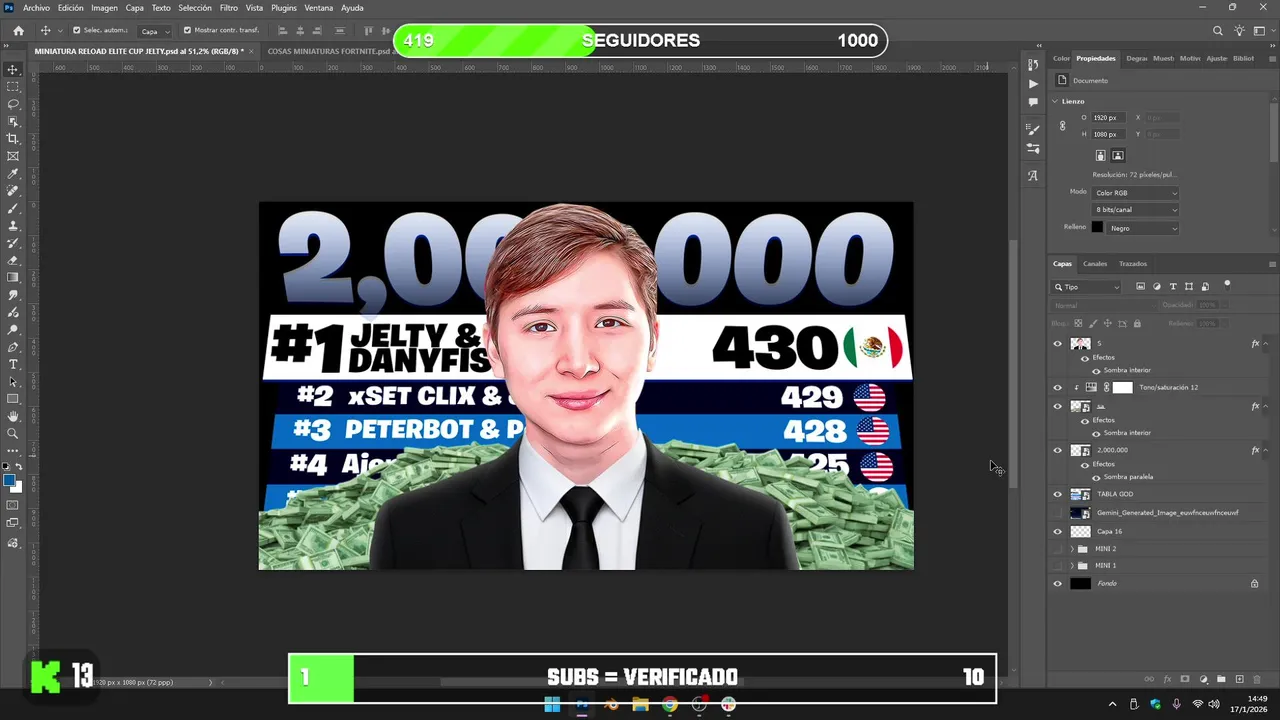
Task: Open the Relleno Negro dropdown
Action: [x=1143, y=228]
